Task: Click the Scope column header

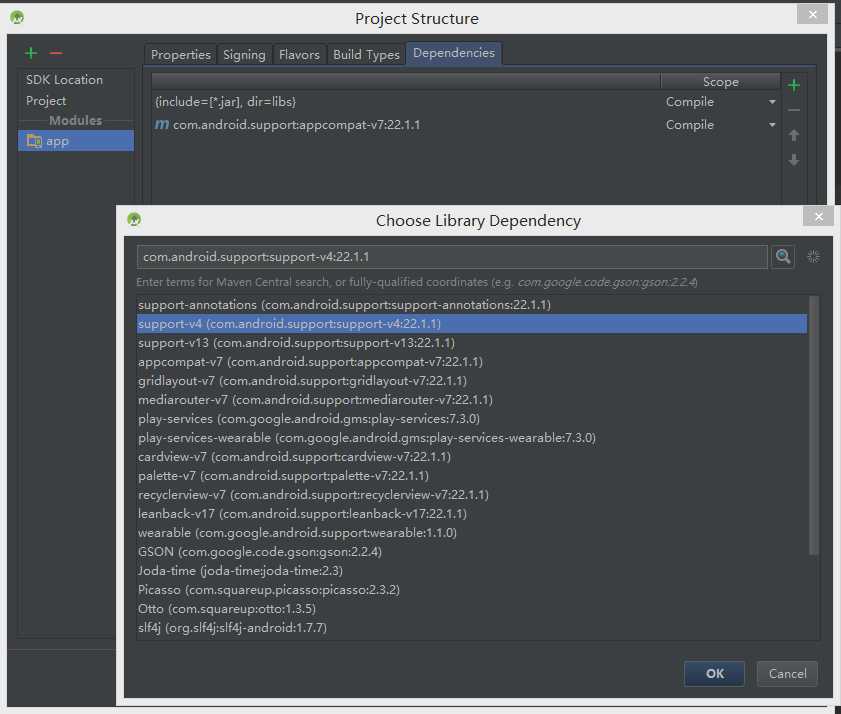Action: tap(720, 82)
